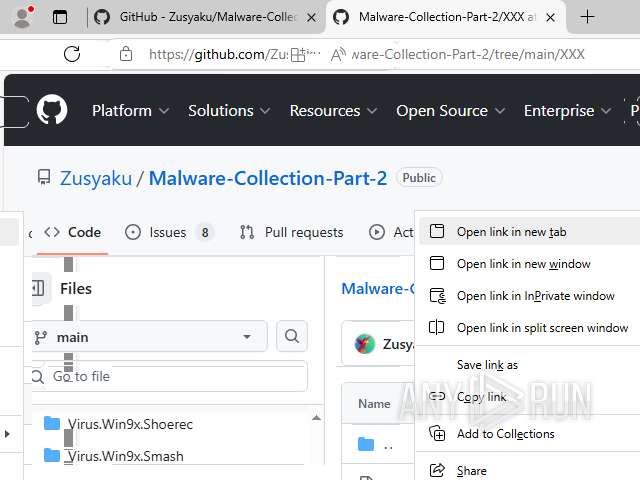Click the repository icon beside Zusyaku
Image resolution: width=640 pixels, height=480 pixels.
click(x=44, y=178)
